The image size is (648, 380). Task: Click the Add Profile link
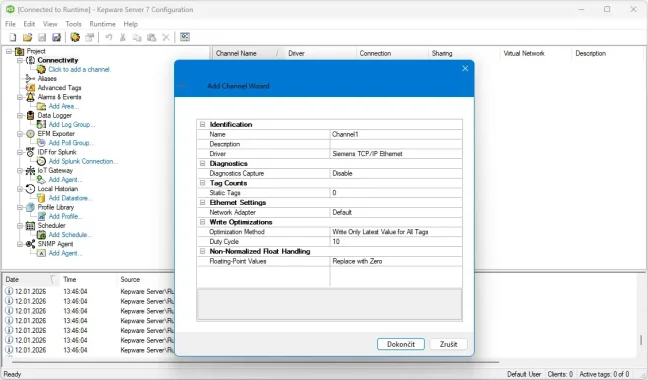tap(65, 216)
